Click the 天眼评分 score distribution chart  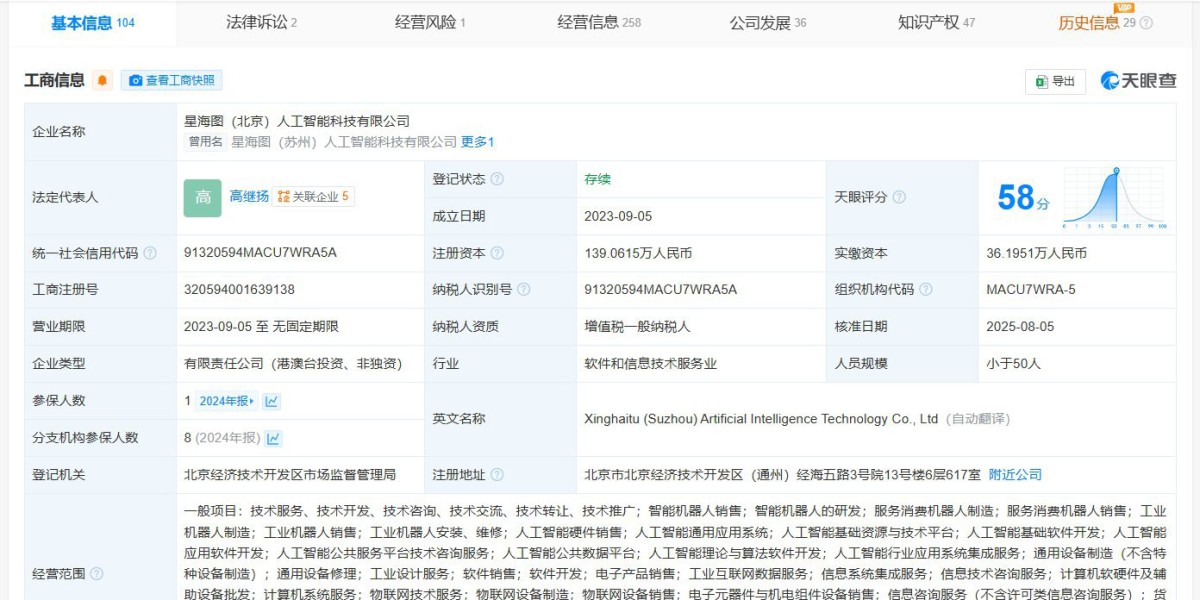pos(1115,197)
